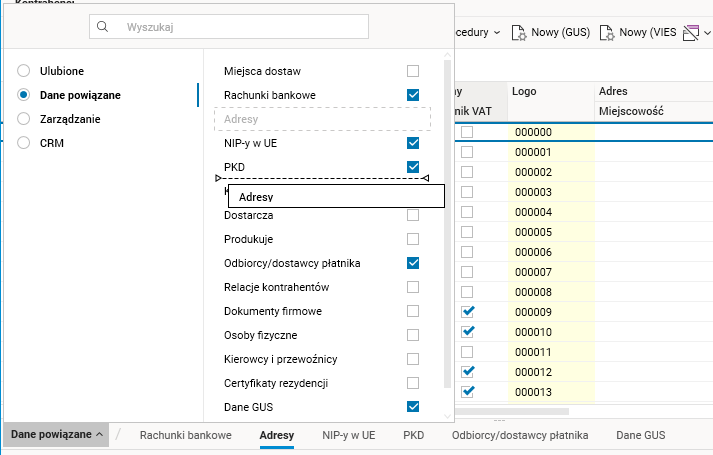Image resolution: width=713 pixels, height=455 pixels.
Task: Click the purple filter toolbar icon
Action: click(690, 33)
